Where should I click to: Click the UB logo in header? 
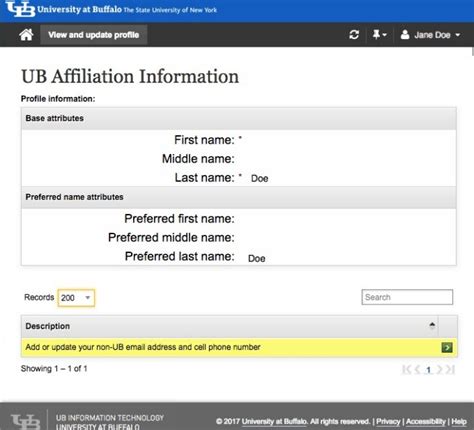pos(20,9)
